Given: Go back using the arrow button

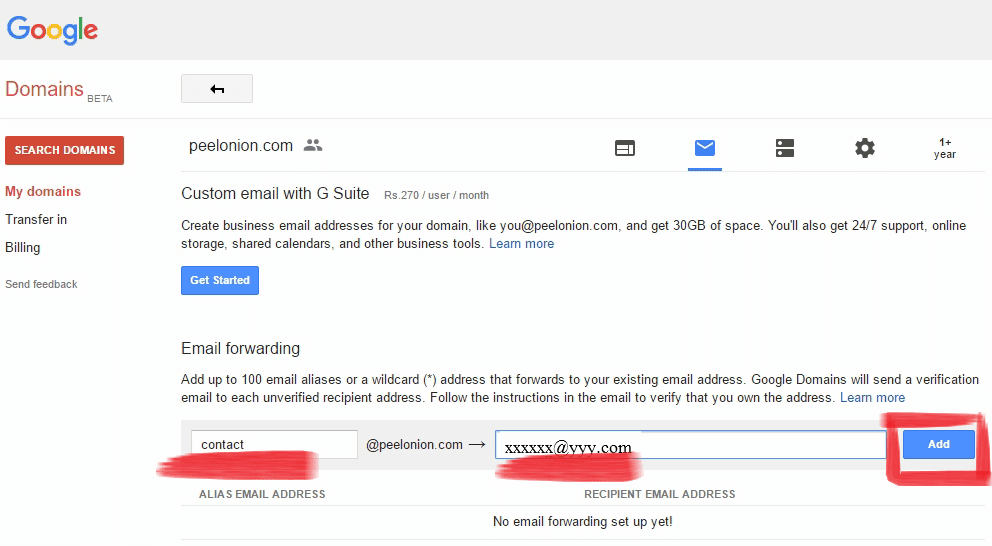Looking at the screenshot, I should [217, 89].
